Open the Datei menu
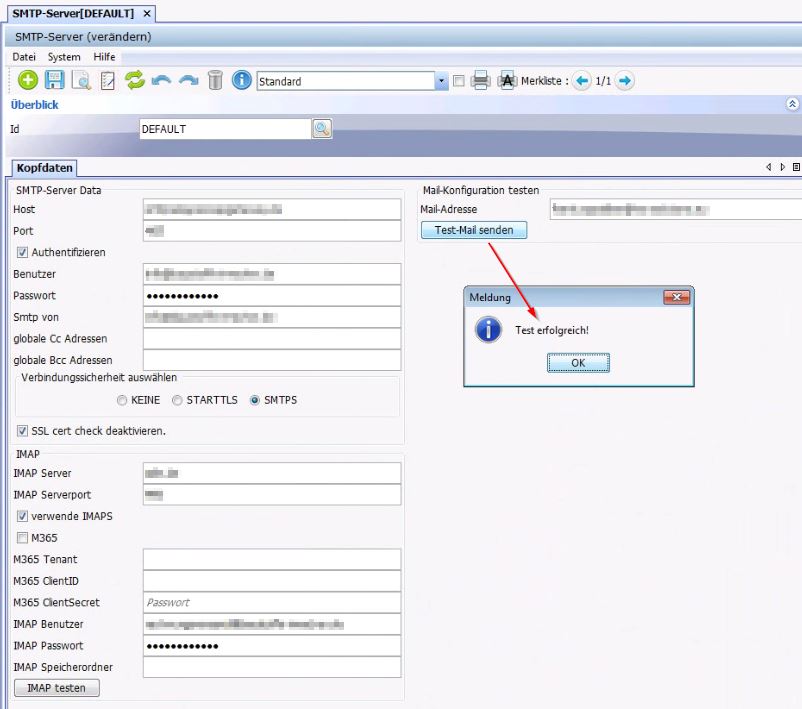802x709 pixels. pos(24,57)
